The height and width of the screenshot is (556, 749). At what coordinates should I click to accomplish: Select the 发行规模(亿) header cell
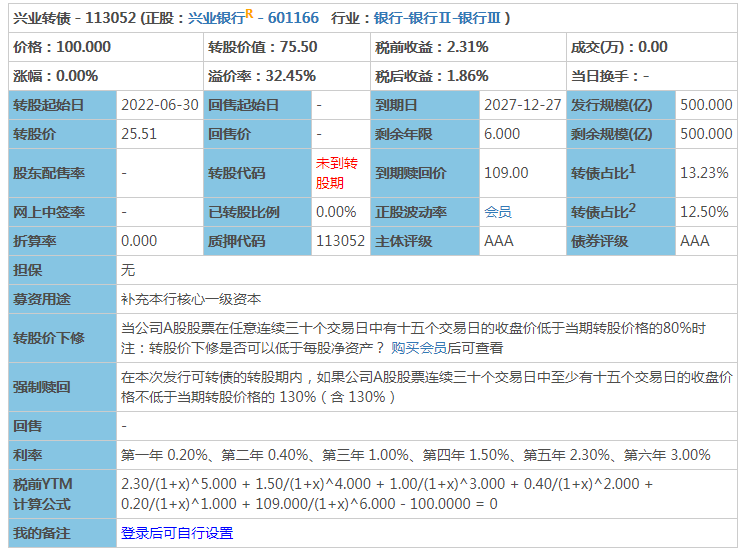[x=621, y=105]
